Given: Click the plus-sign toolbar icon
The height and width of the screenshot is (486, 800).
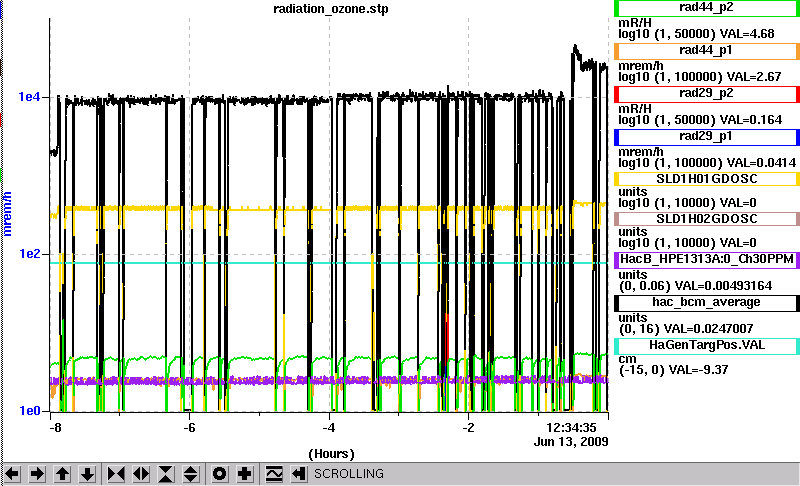Looking at the screenshot, I should pos(244,474).
